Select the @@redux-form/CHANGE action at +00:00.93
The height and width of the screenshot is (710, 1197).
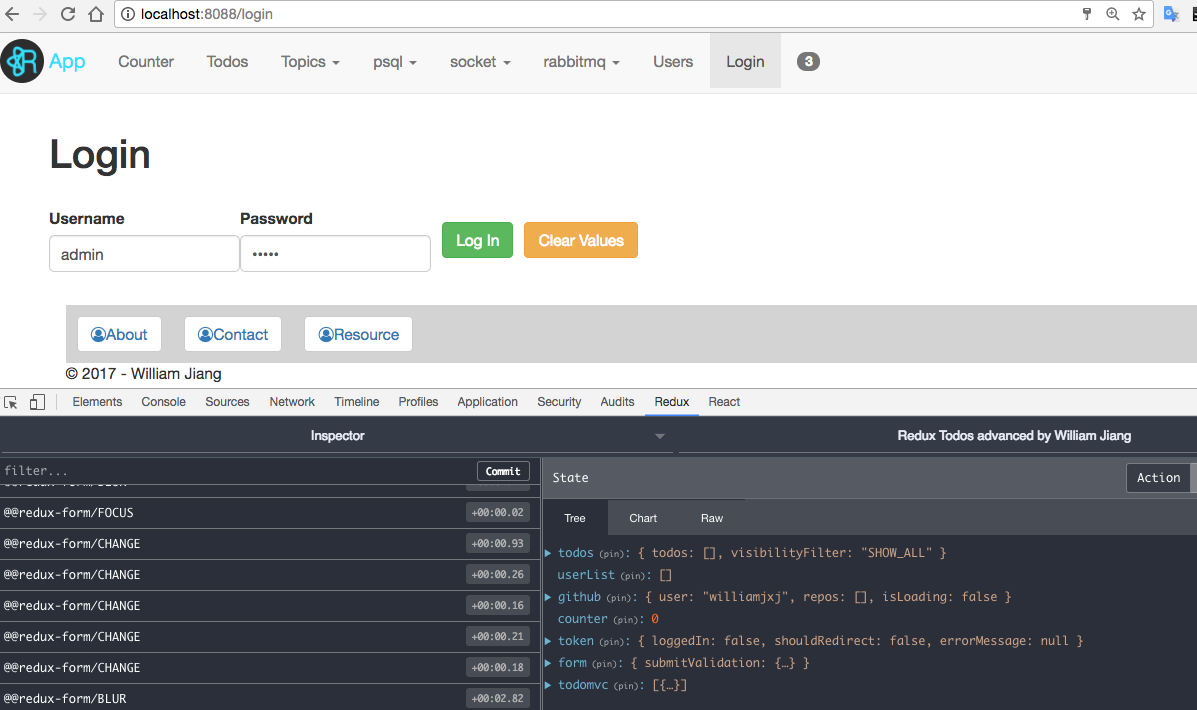point(269,544)
